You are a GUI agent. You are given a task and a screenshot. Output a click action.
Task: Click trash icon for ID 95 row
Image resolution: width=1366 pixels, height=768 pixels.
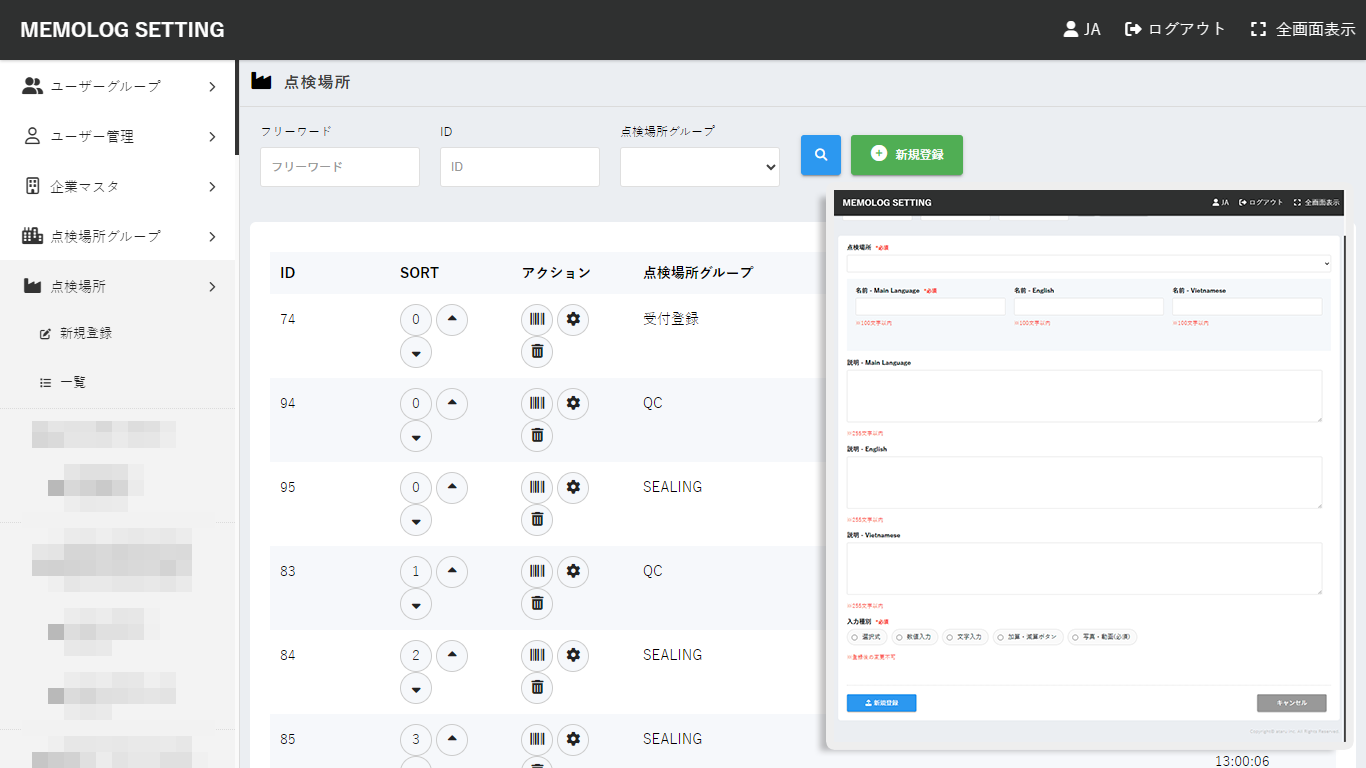(537, 519)
